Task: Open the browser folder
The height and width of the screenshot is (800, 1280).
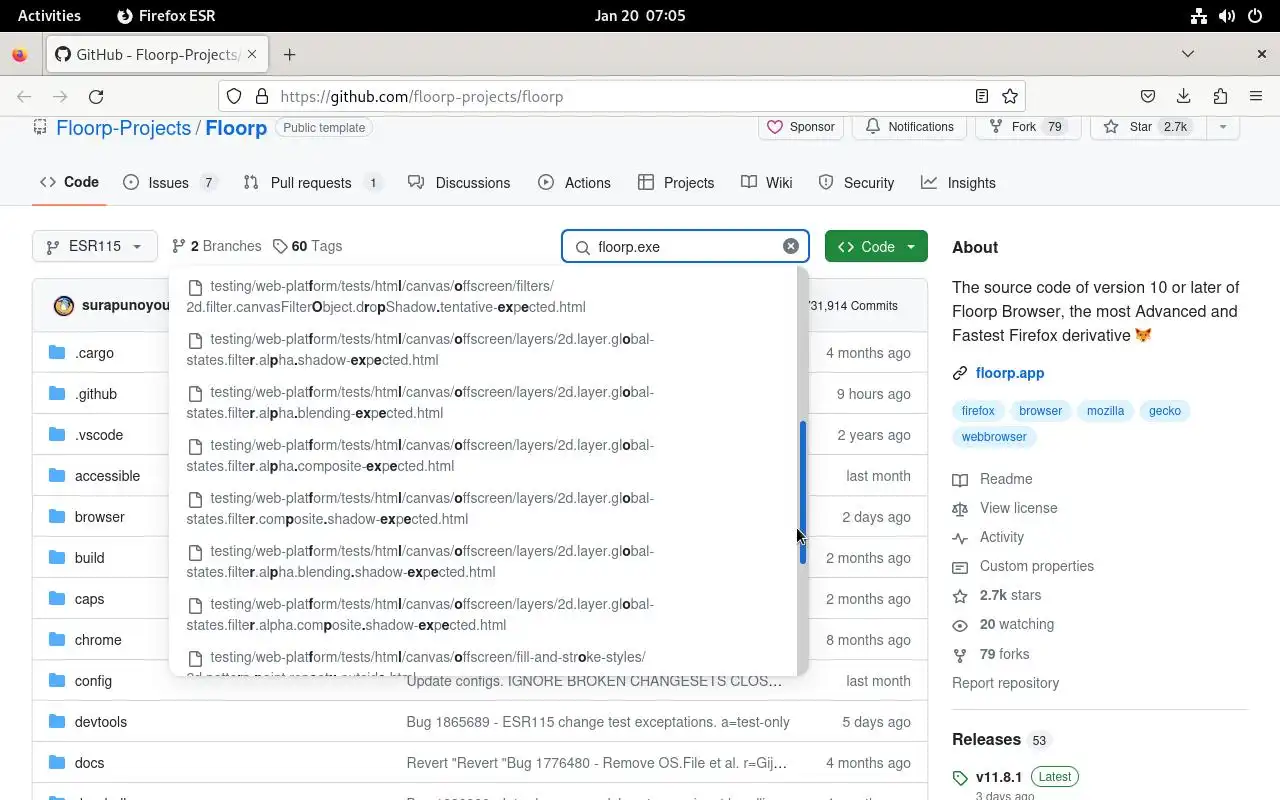Action: [99, 517]
